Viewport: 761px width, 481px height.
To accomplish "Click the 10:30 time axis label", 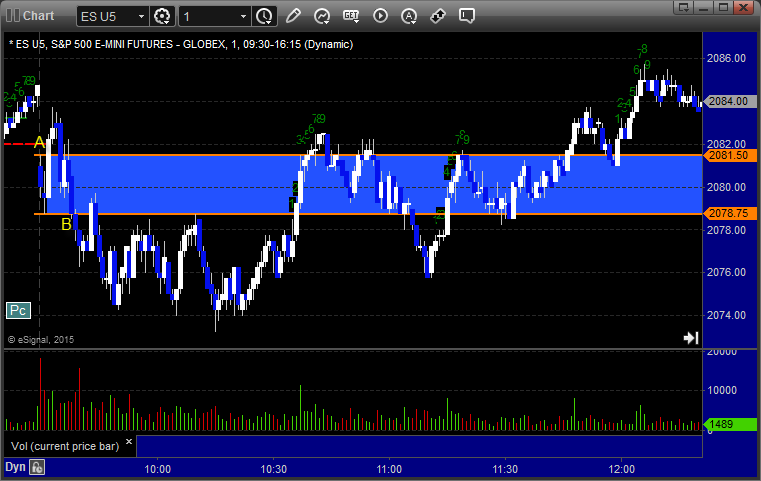I will (x=274, y=469).
